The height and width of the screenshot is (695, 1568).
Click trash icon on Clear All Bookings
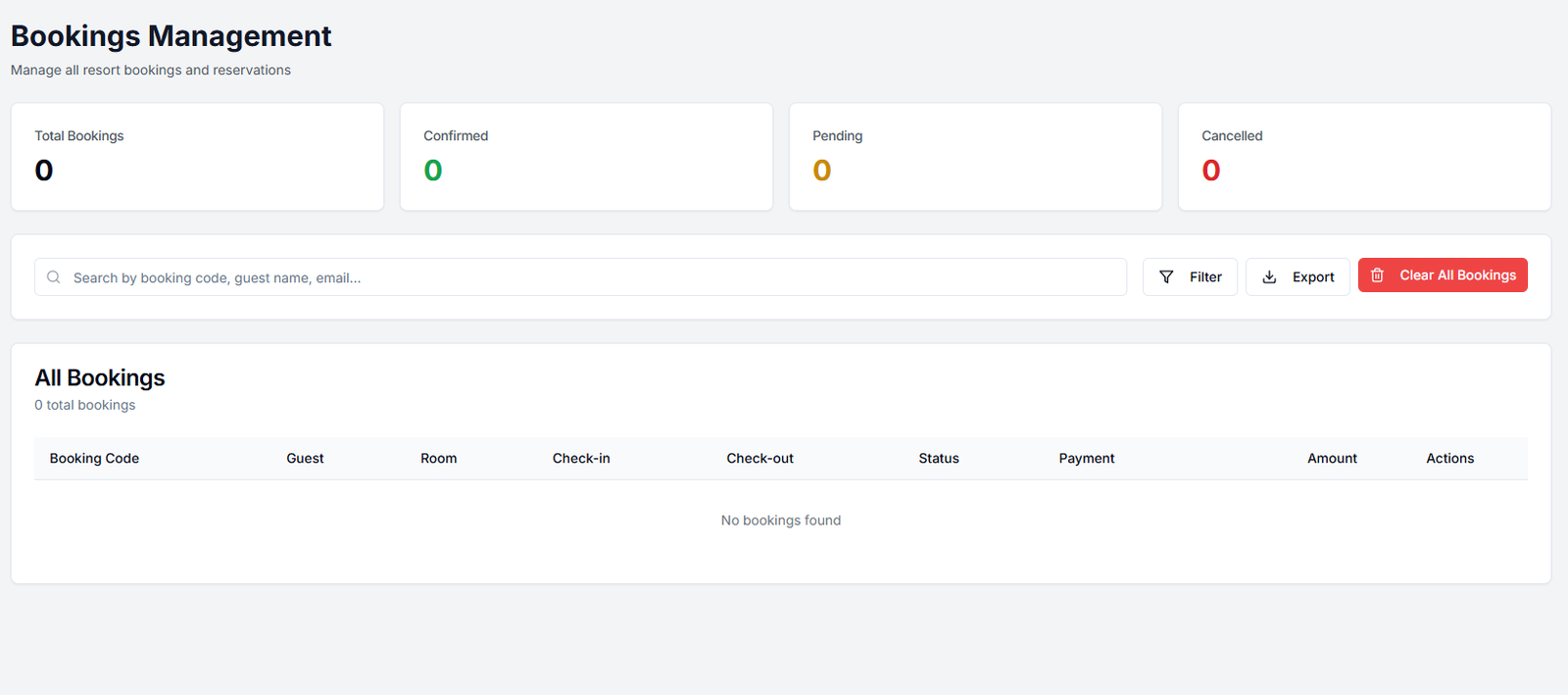click(x=1377, y=275)
